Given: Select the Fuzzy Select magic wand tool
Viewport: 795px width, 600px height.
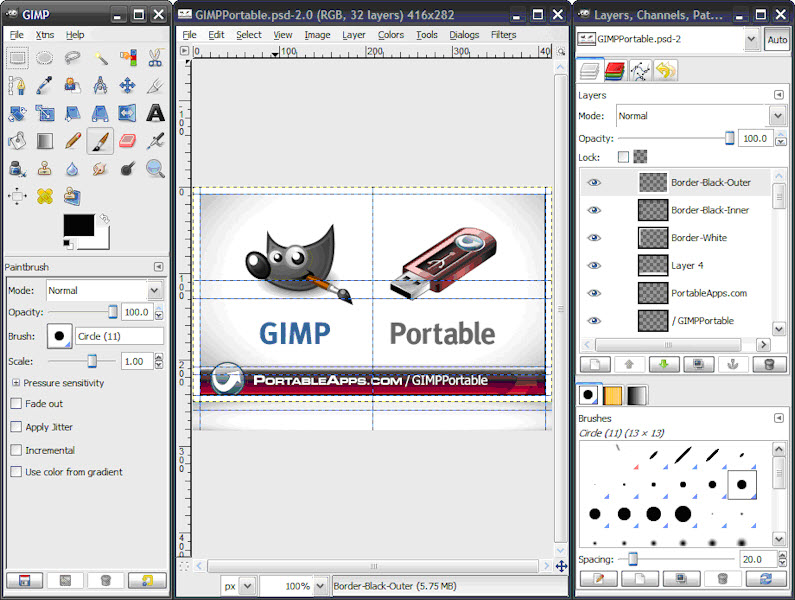Looking at the screenshot, I should click(x=100, y=58).
